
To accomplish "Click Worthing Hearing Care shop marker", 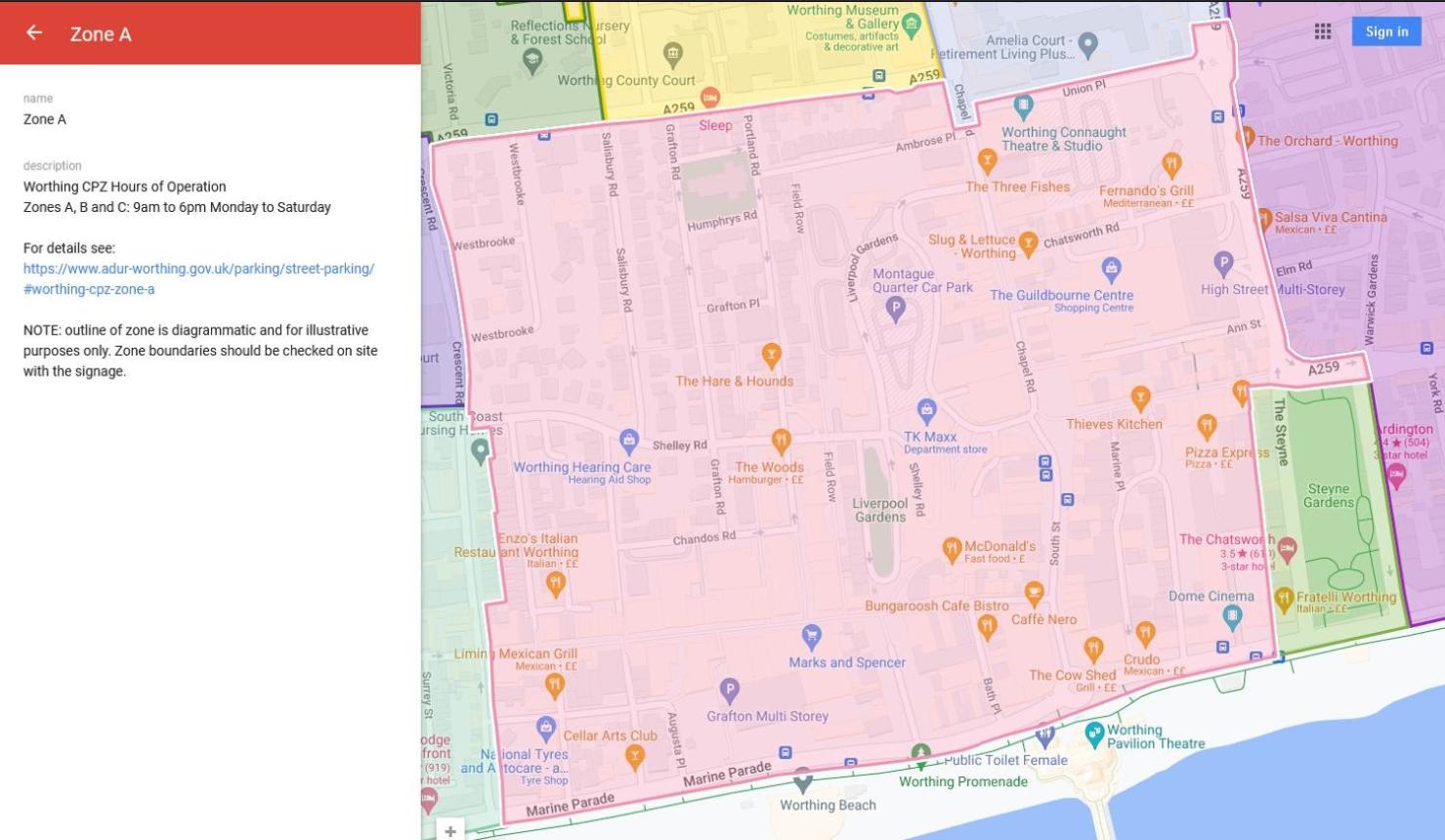I will coord(629,441).
